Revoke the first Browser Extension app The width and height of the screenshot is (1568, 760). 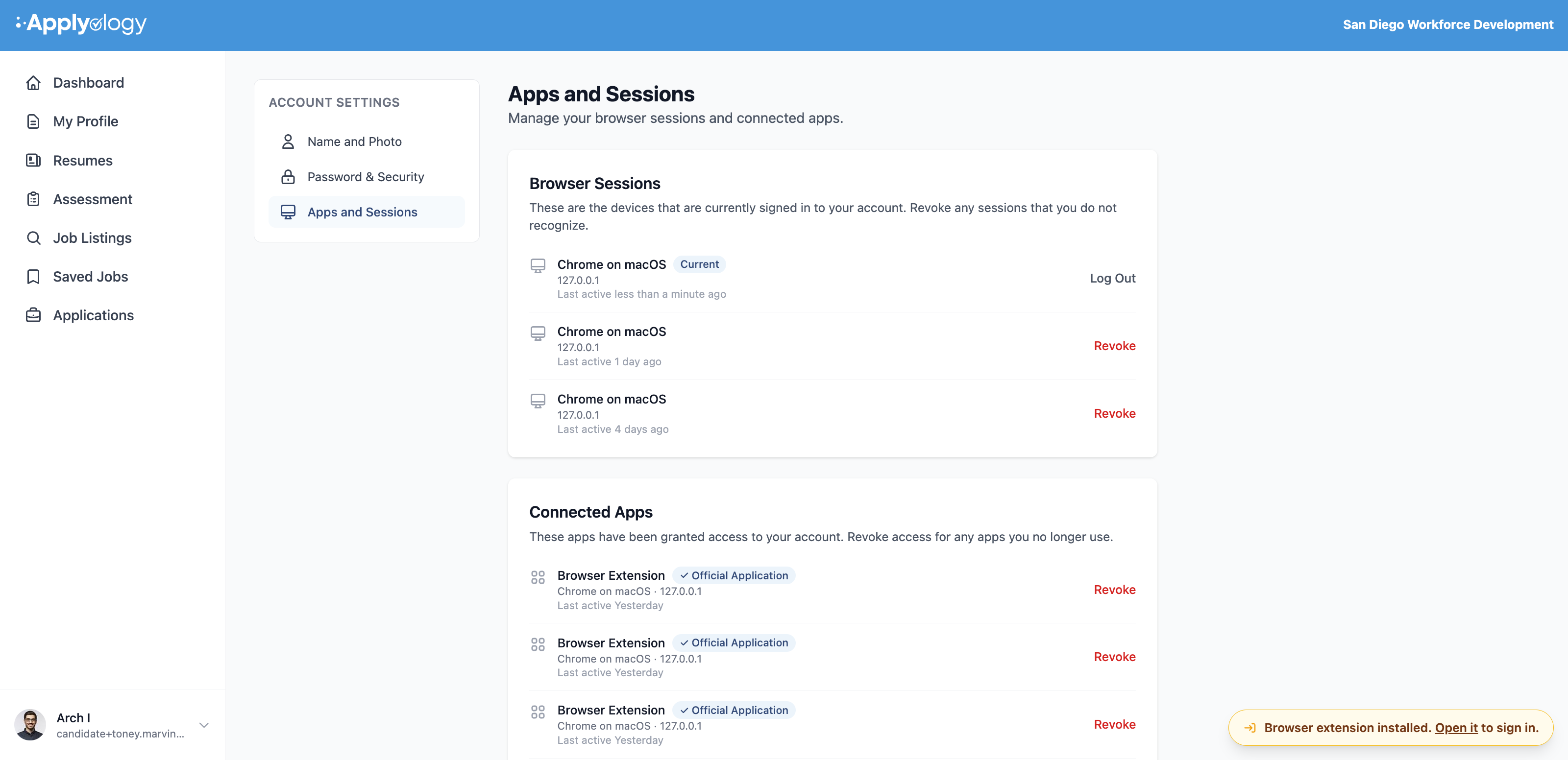pyautogui.click(x=1114, y=590)
